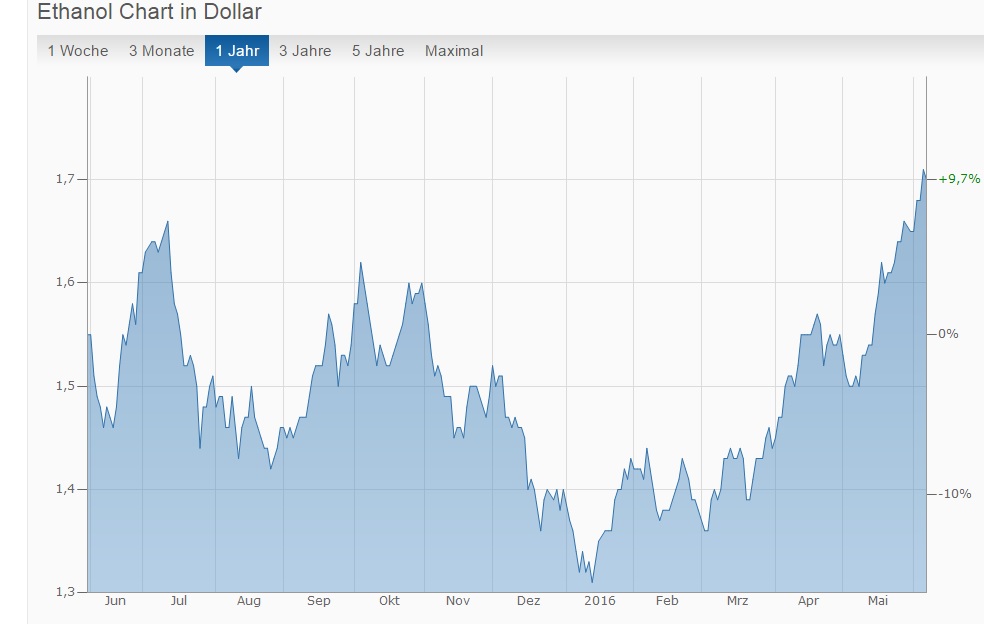Viewport: 984px width, 624px height.
Task: Click the small pointer below the 1 Jahr tab
Action: tap(237, 69)
